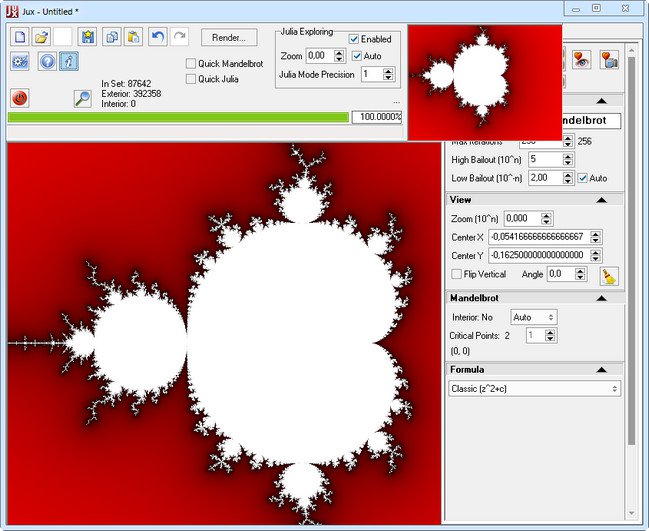Viewport: 649px width, 531px height.
Task: Paste using the clipboard toolbar icon
Action: click(133, 37)
